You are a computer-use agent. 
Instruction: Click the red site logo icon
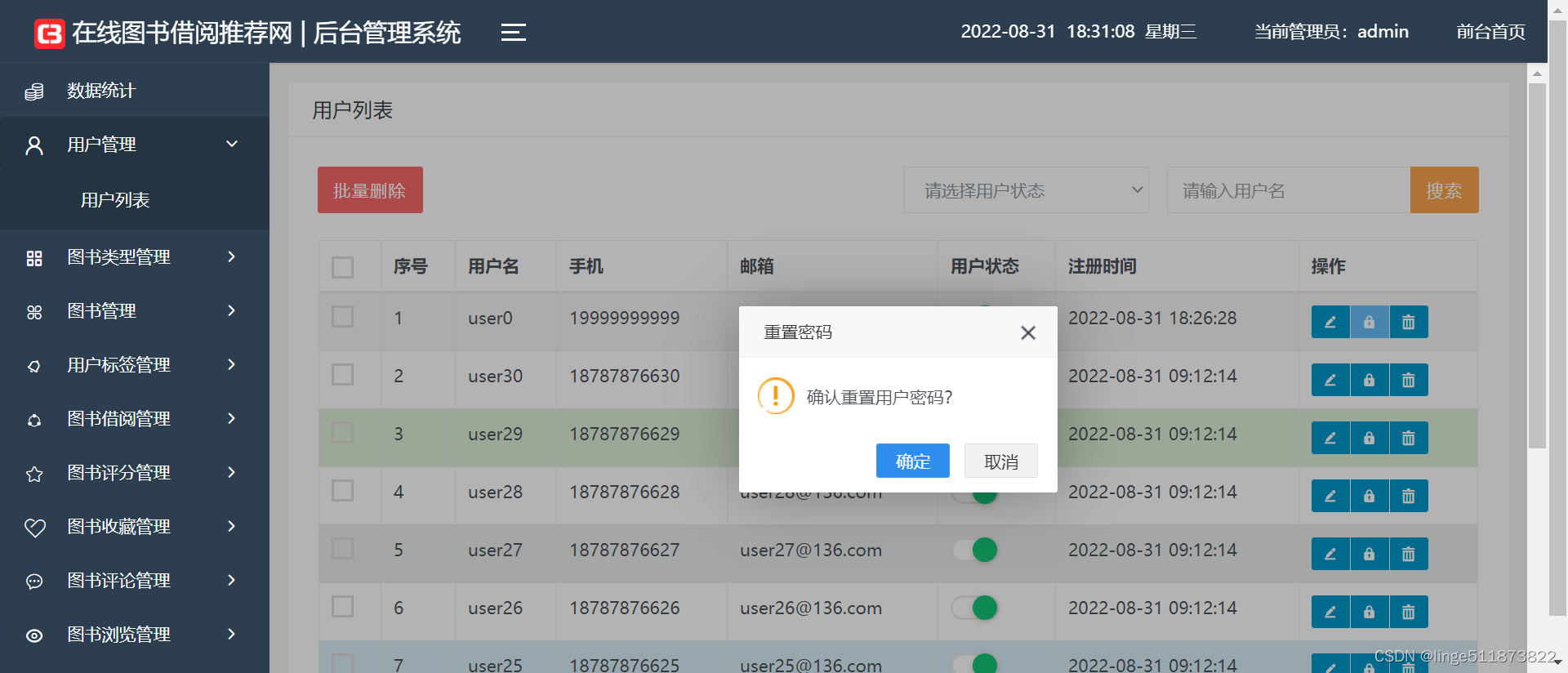(x=50, y=33)
